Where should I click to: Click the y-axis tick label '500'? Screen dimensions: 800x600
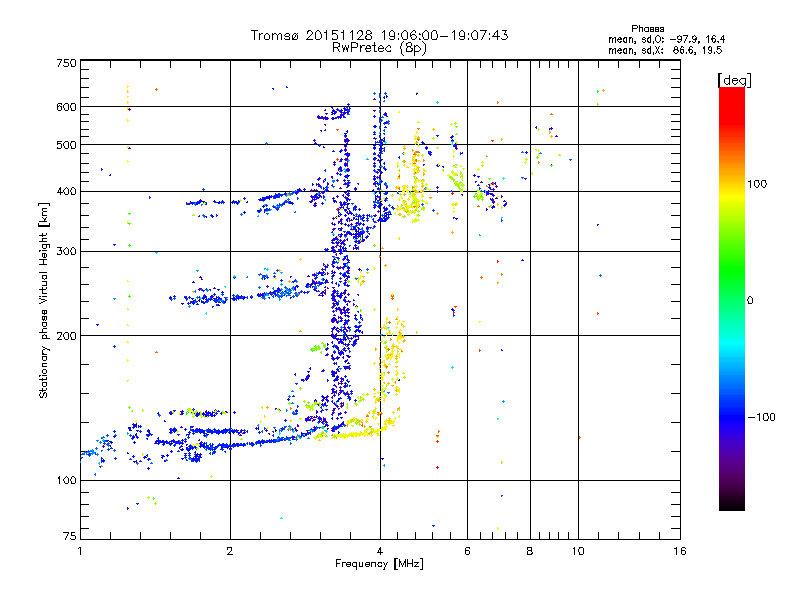66,145
